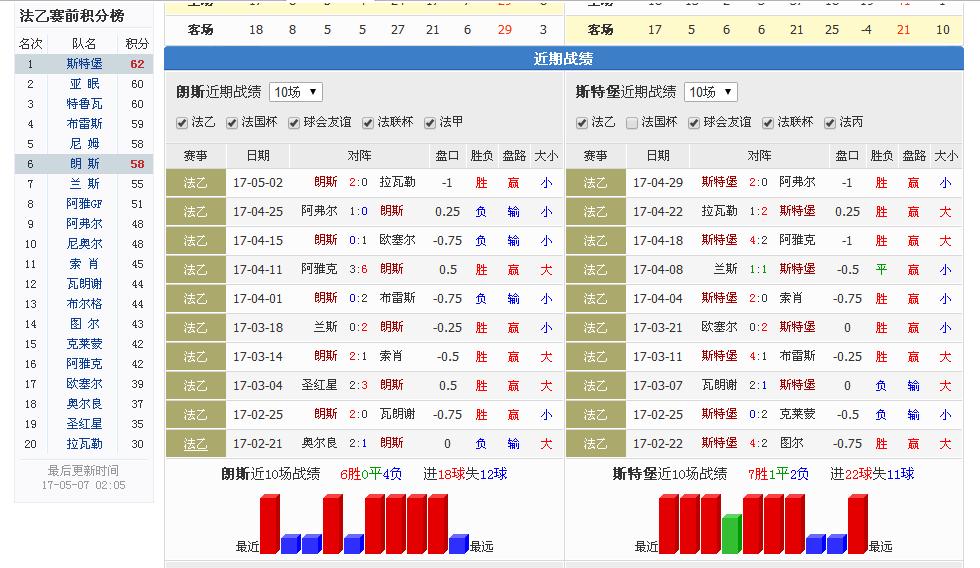Click the 4:1 score against 布雷斯

tap(758, 357)
